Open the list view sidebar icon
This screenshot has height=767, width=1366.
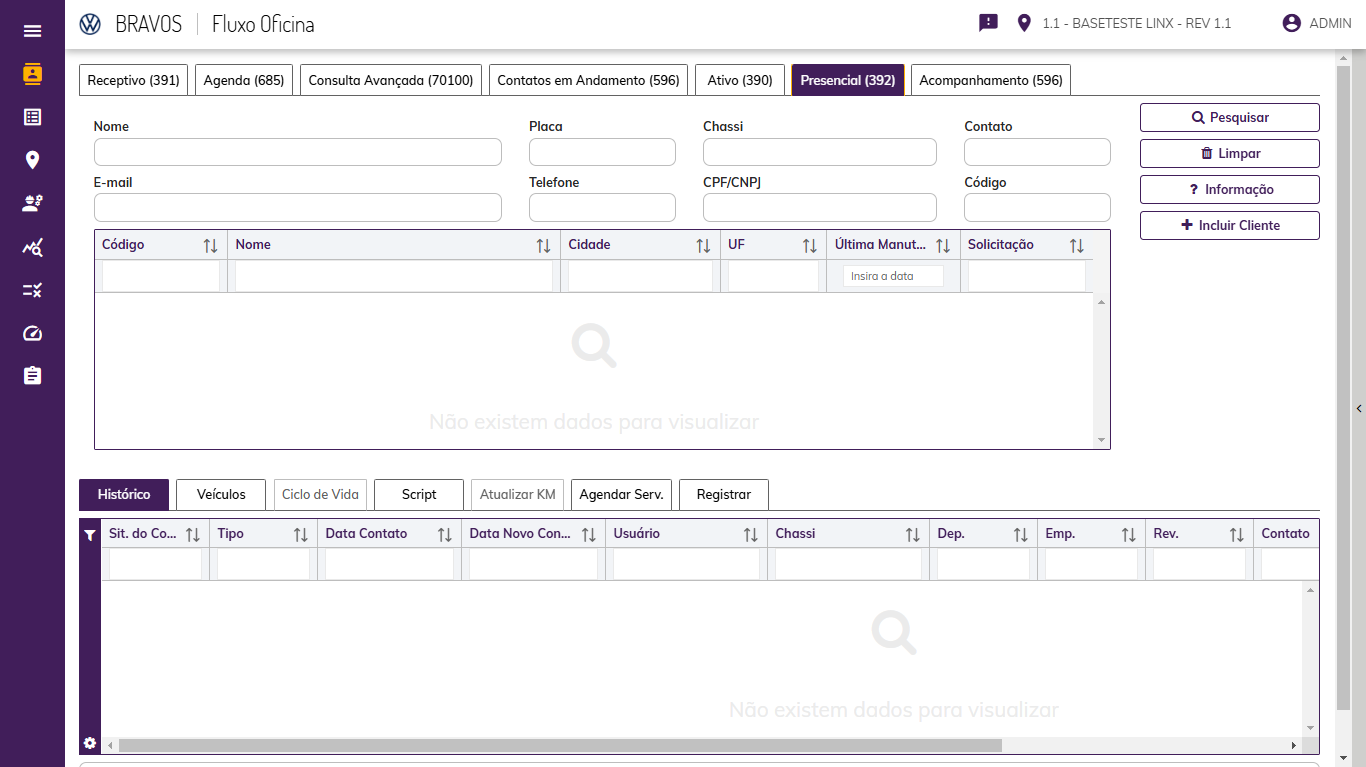32,117
